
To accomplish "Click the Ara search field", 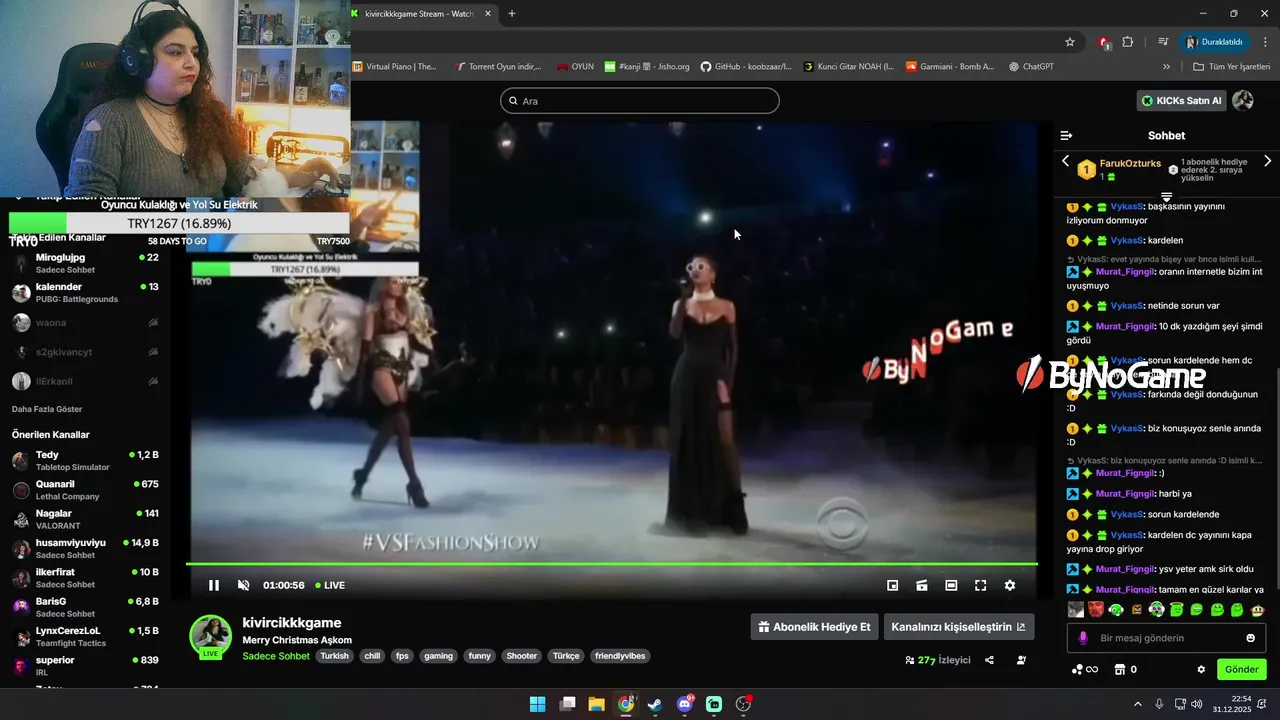I will (x=640, y=101).
